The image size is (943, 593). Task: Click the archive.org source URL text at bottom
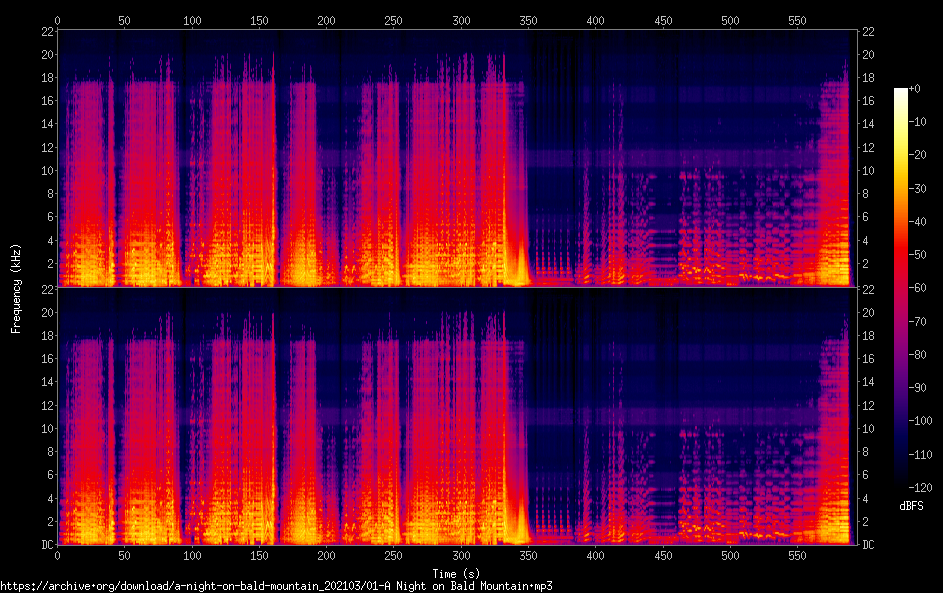coord(276,586)
